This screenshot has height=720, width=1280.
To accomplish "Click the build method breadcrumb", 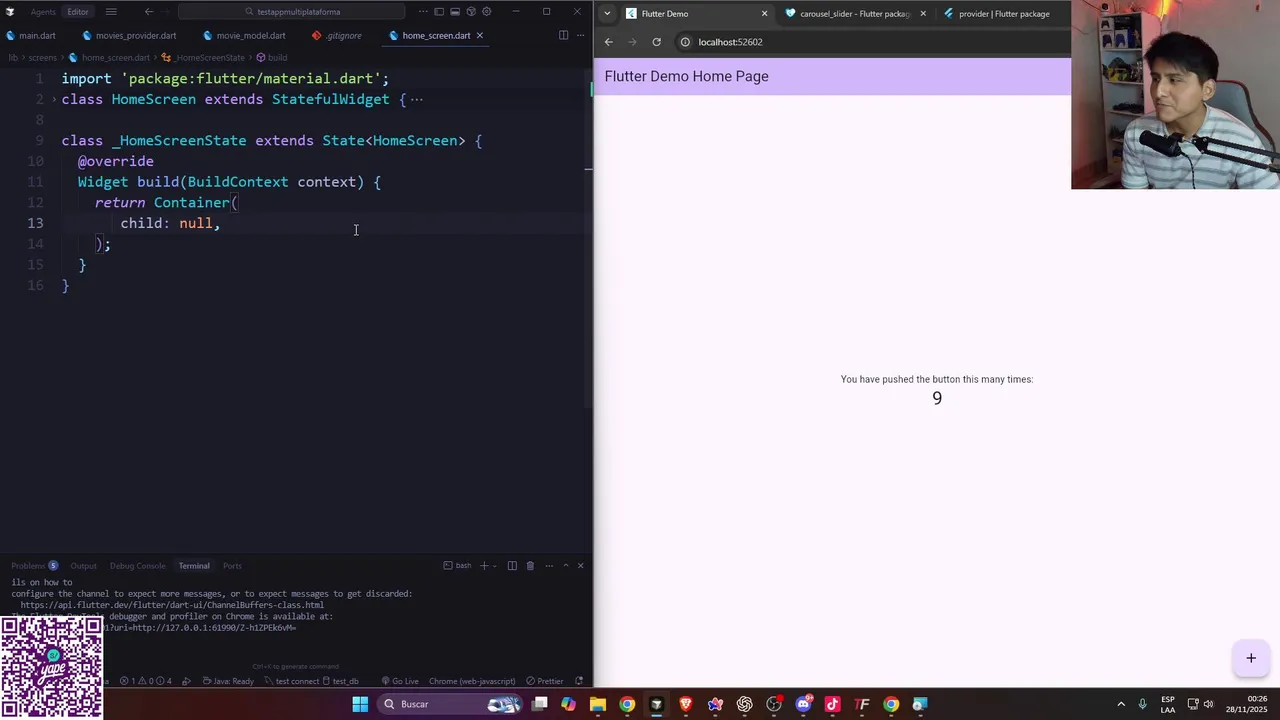I will point(272,58).
